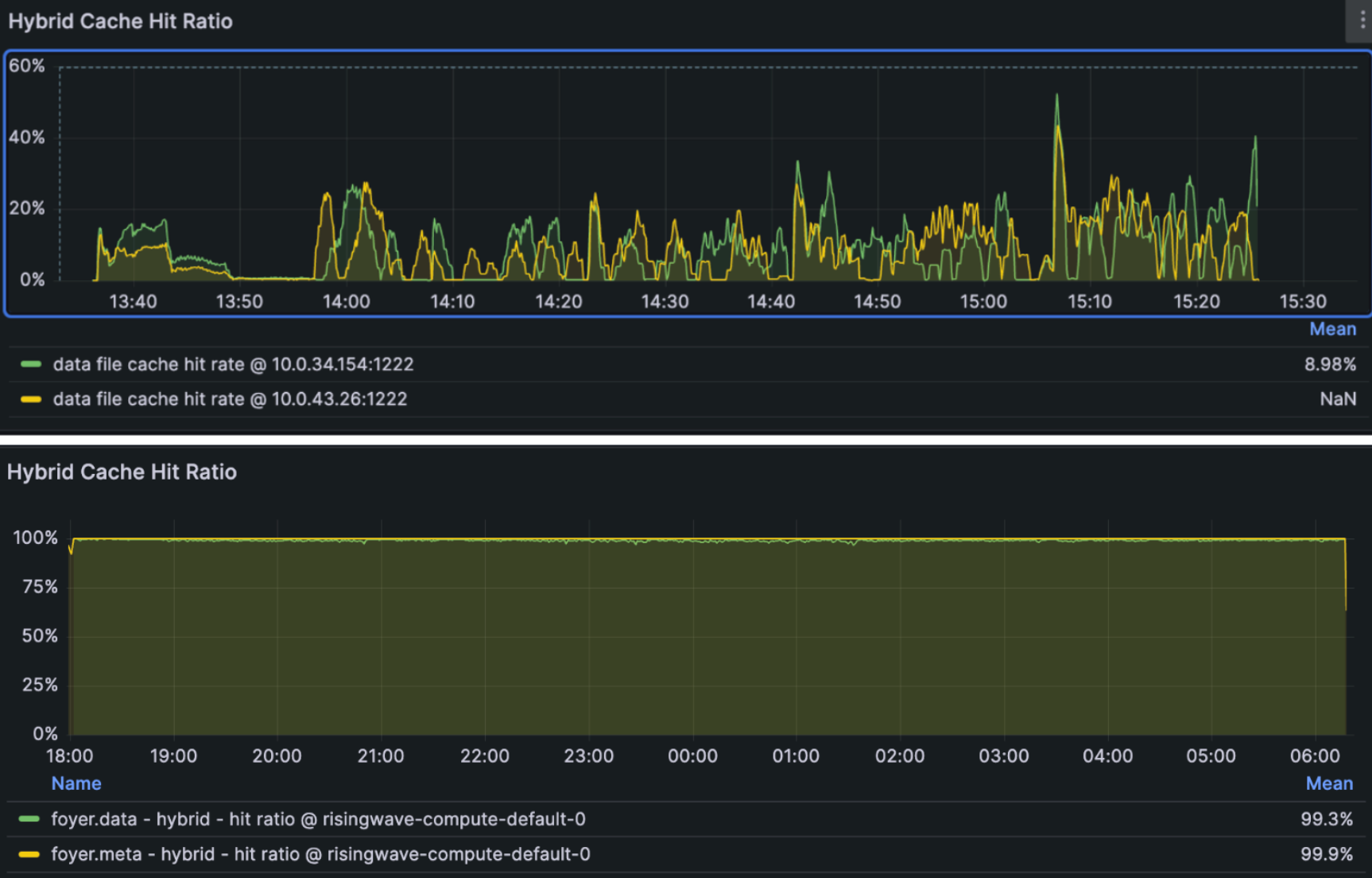Click the 8.98% mean value
This screenshot has height=878, width=1372.
(x=1329, y=364)
